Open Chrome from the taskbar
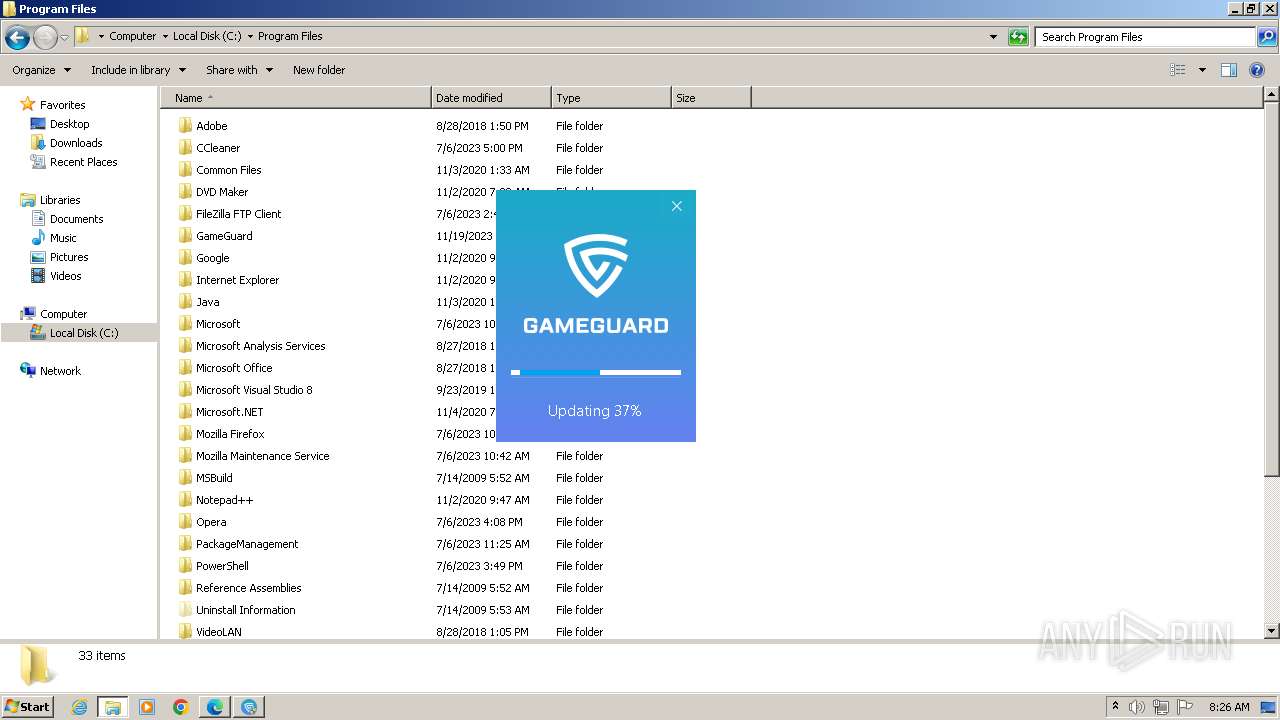 click(x=181, y=707)
